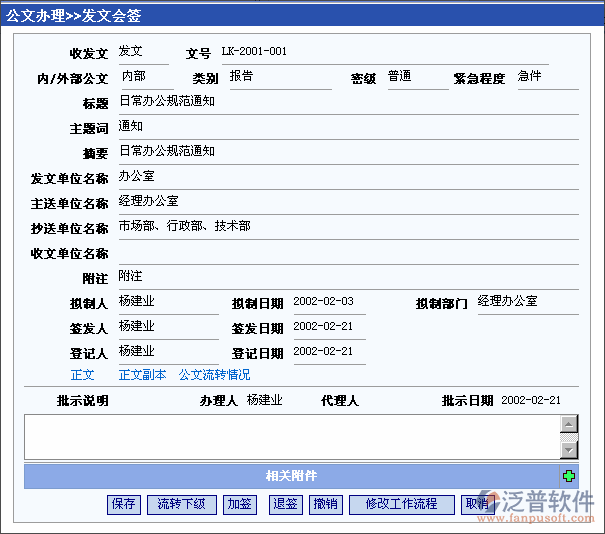The image size is (605, 534).
Task: Click the 取消 button
Action: [476, 504]
